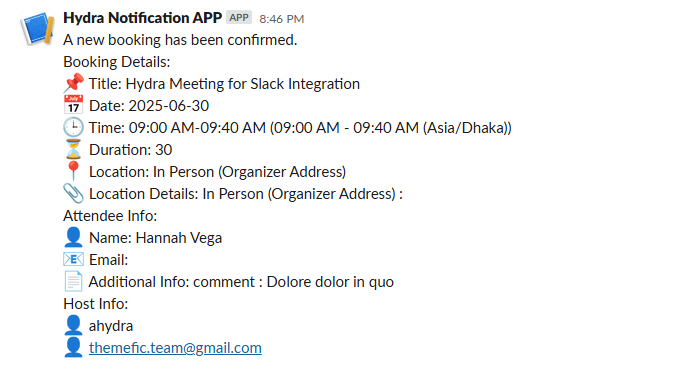This screenshot has width=698, height=369.
Task: Click the 8:46 PM message timestamp
Action: coord(282,19)
